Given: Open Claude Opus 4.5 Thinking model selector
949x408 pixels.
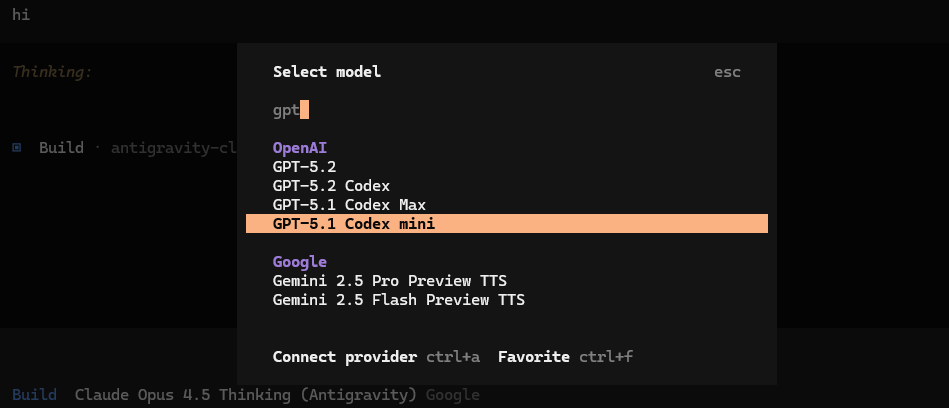Looking at the screenshot, I should pyautogui.click(x=247, y=395).
